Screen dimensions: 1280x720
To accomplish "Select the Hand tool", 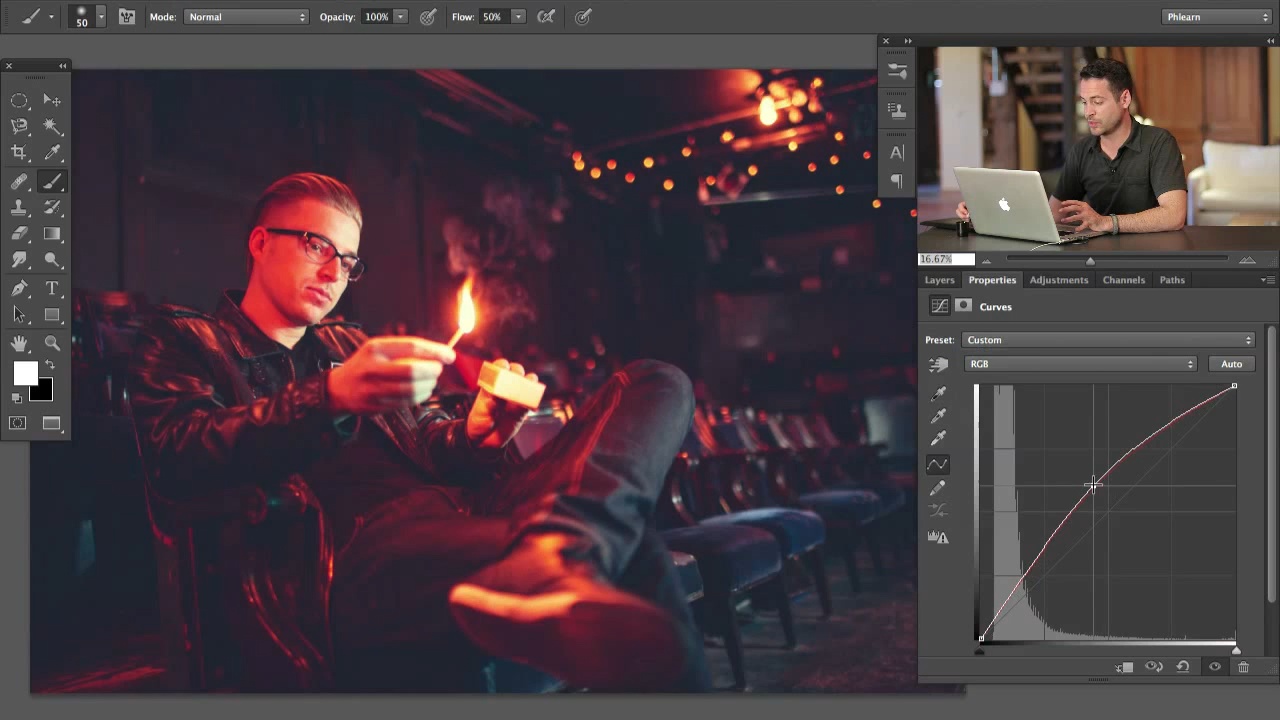I will 19,344.
